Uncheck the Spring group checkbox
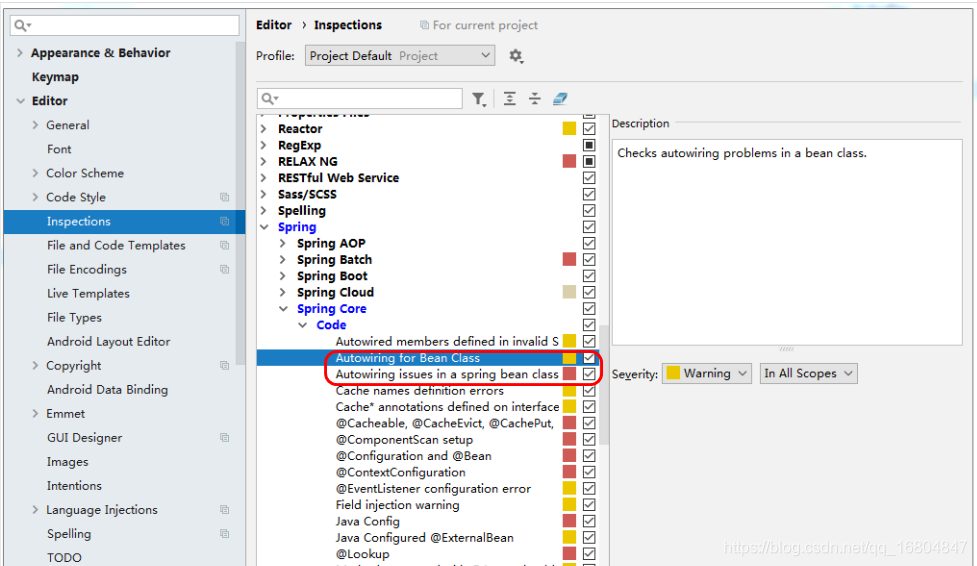 (x=589, y=227)
